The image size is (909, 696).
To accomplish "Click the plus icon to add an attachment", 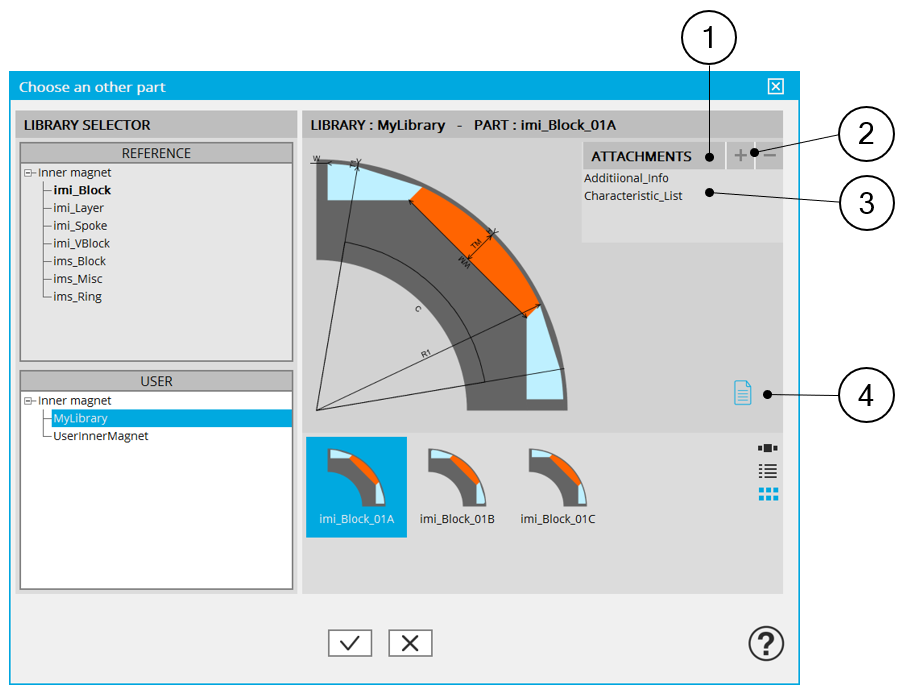I will (x=740, y=156).
